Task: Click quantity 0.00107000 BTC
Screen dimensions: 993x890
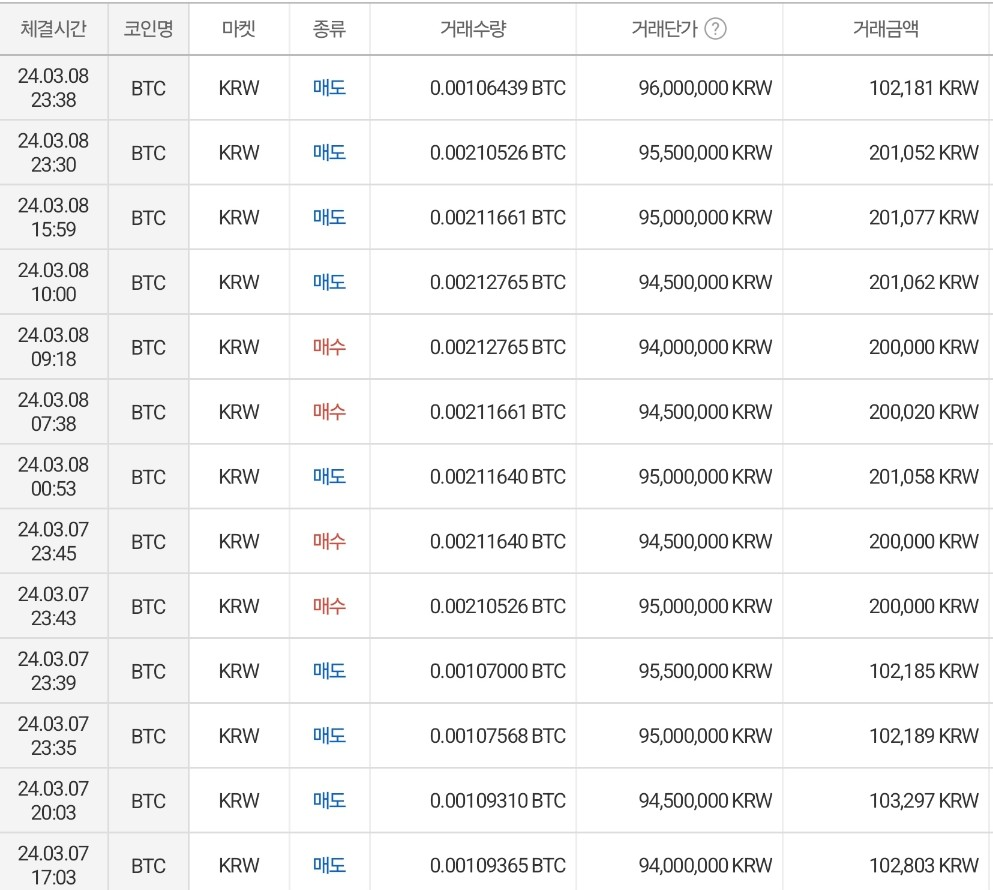Action: point(498,671)
